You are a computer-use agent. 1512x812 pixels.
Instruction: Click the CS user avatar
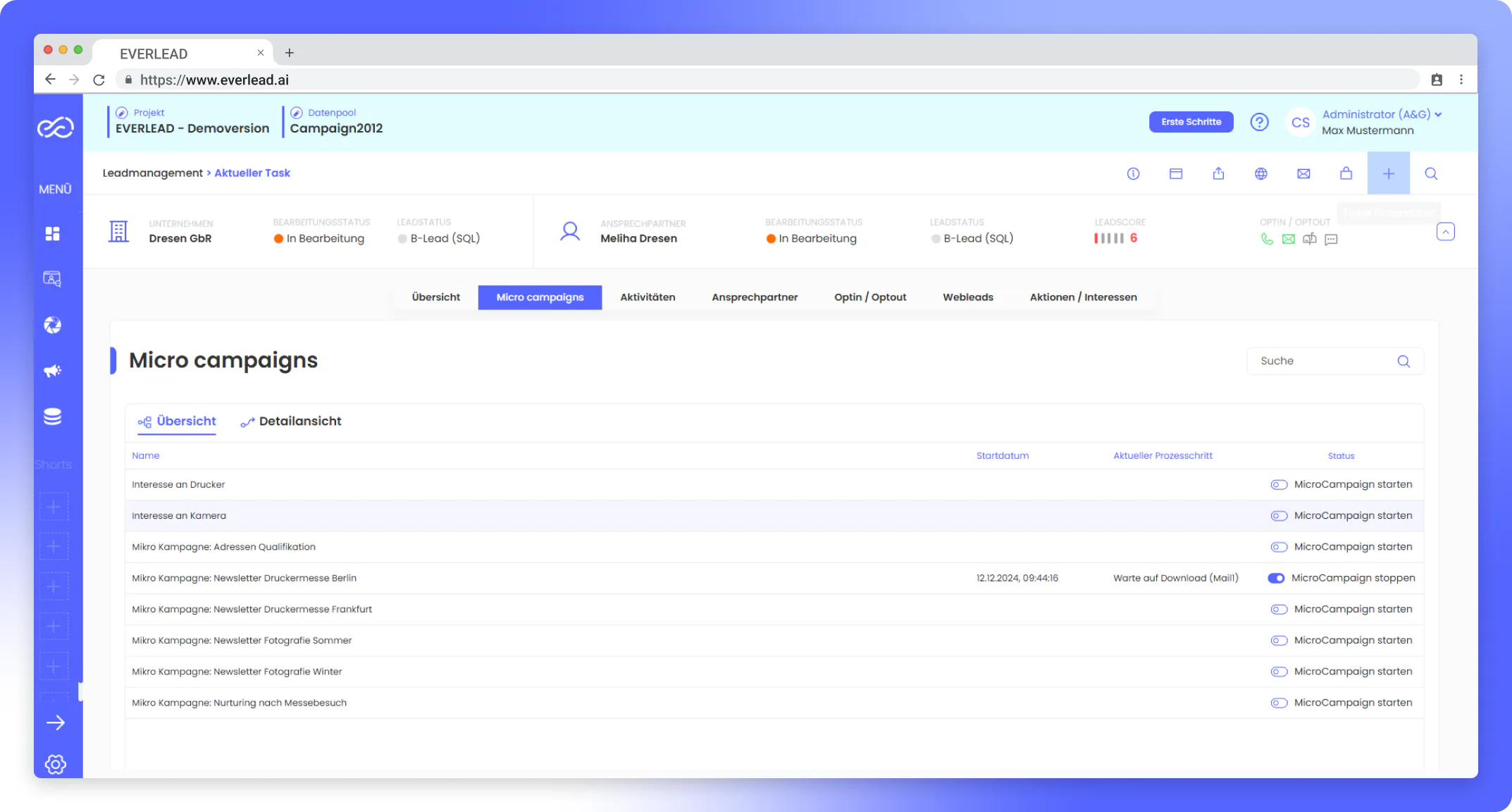click(1301, 123)
